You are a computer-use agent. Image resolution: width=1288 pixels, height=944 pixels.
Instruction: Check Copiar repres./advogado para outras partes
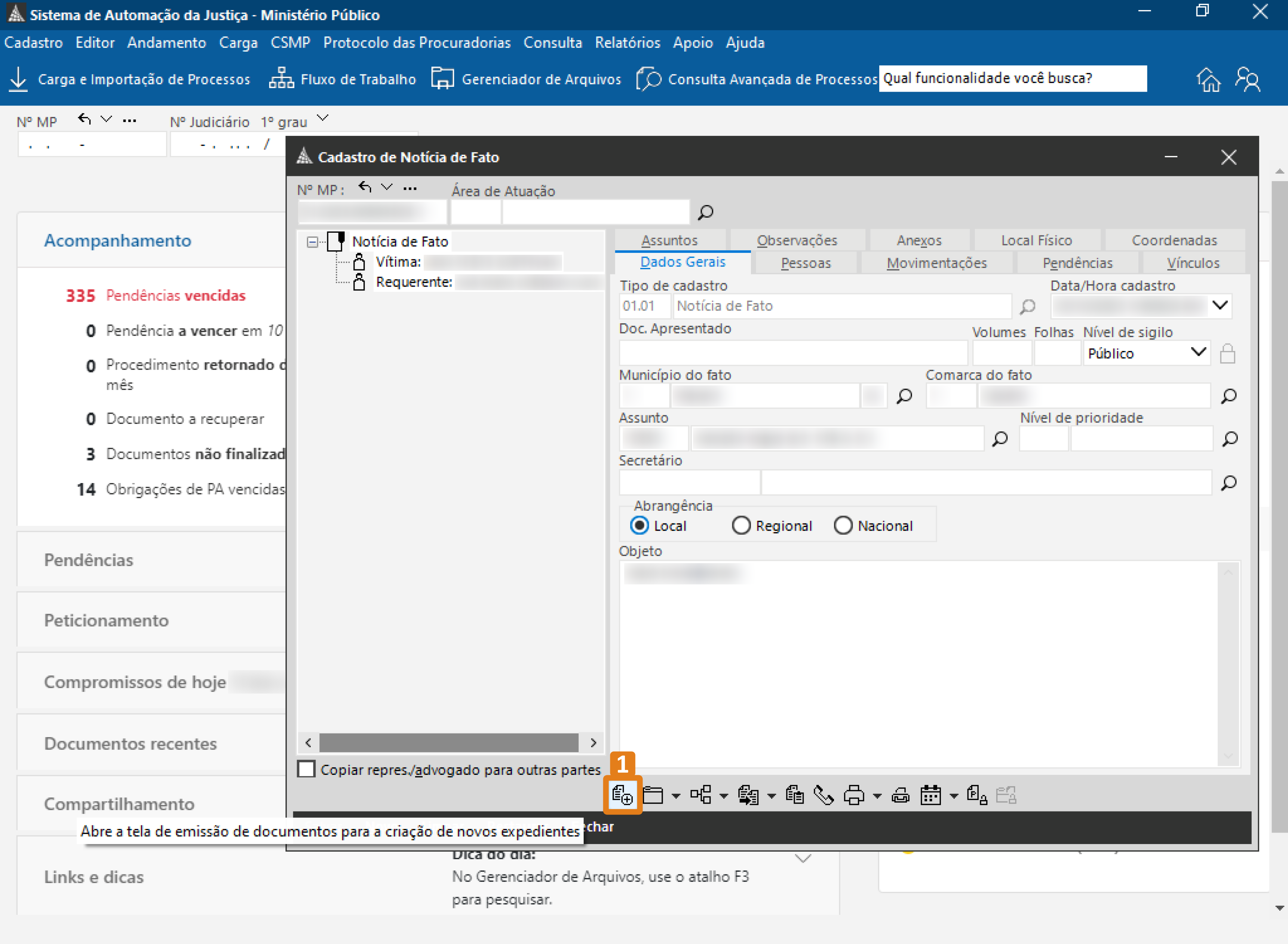click(307, 769)
